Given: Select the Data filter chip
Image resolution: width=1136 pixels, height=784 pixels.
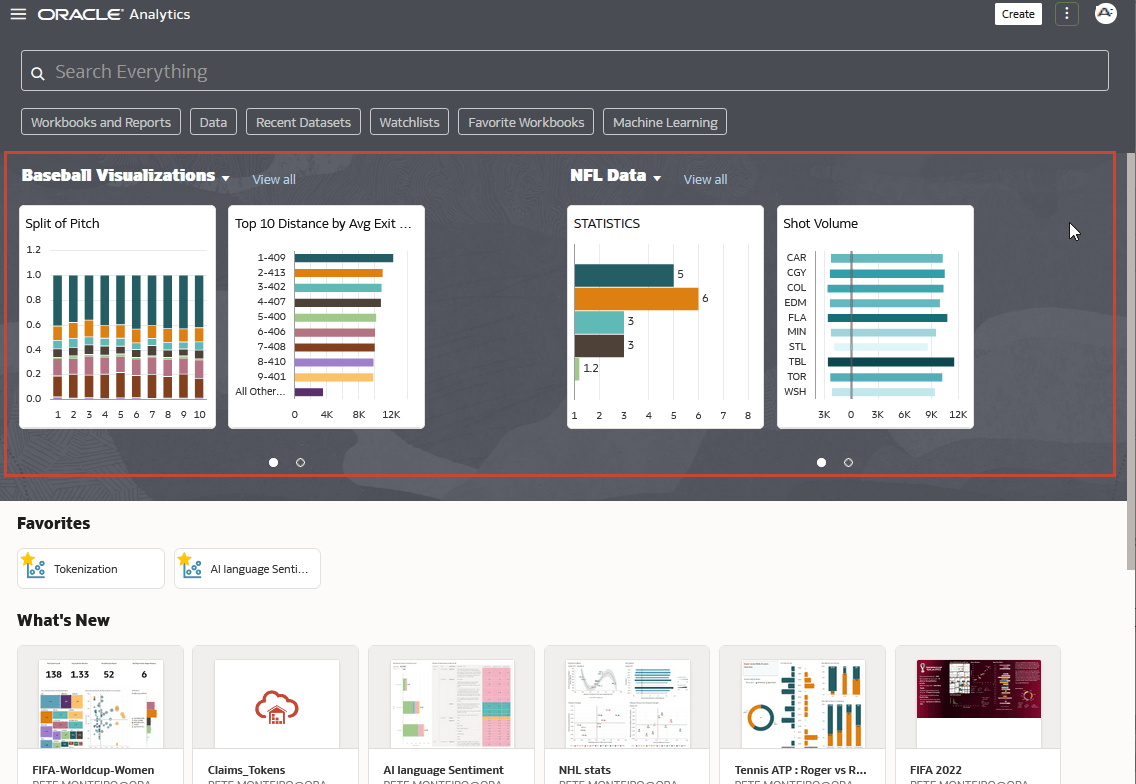Looking at the screenshot, I should 213,122.
